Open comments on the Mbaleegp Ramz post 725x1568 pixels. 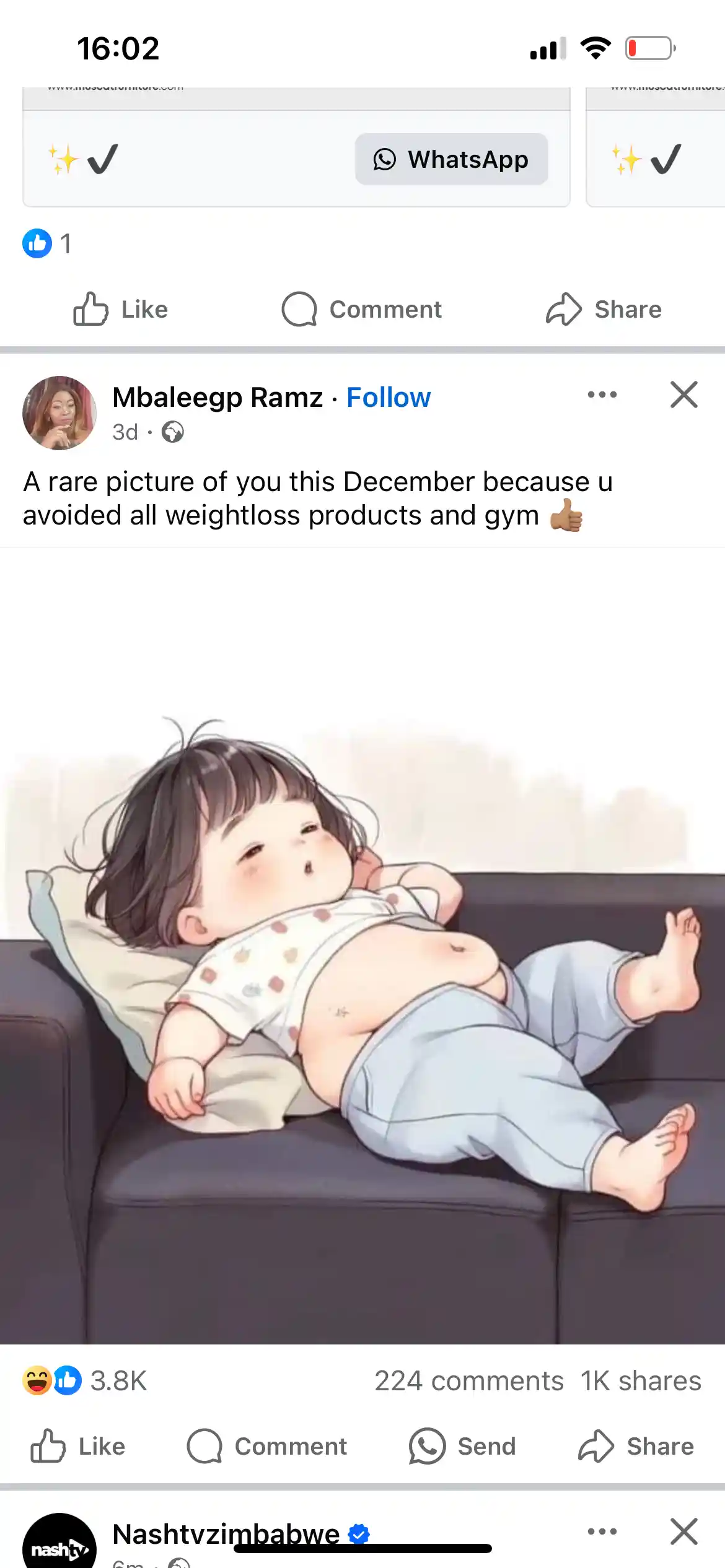coord(266,1447)
